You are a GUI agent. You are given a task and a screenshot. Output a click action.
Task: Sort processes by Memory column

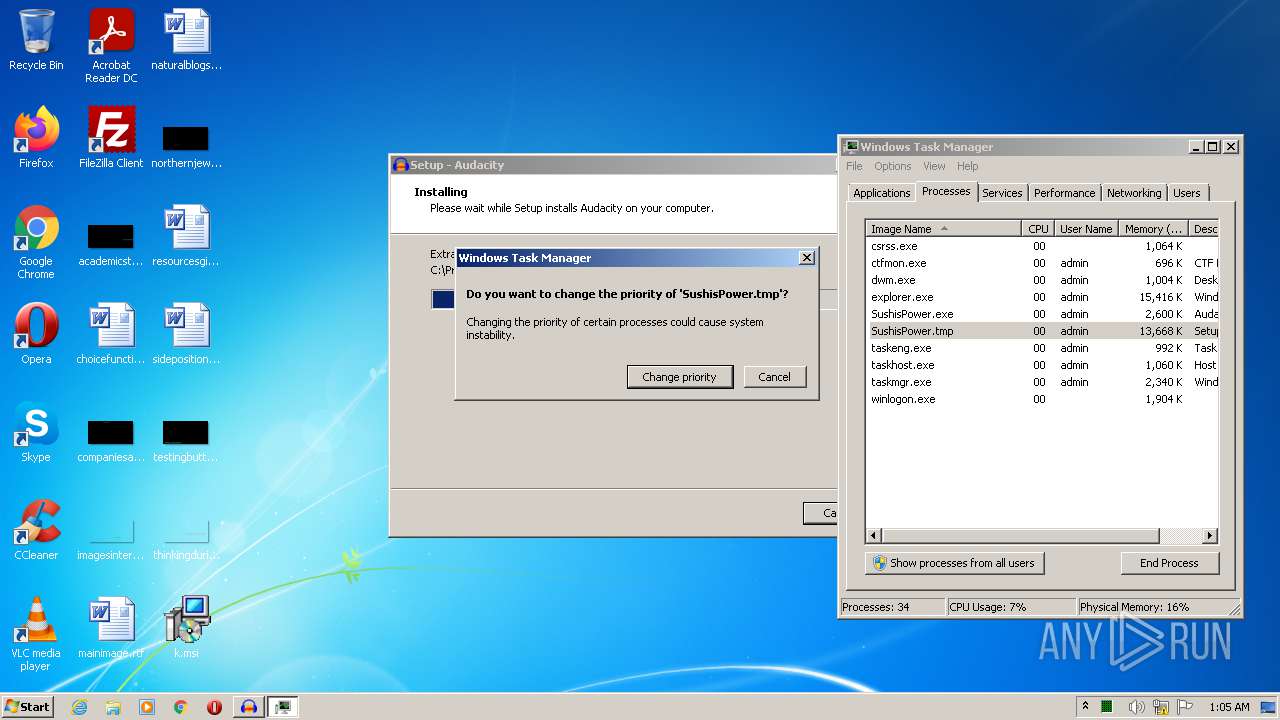click(1153, 229)
